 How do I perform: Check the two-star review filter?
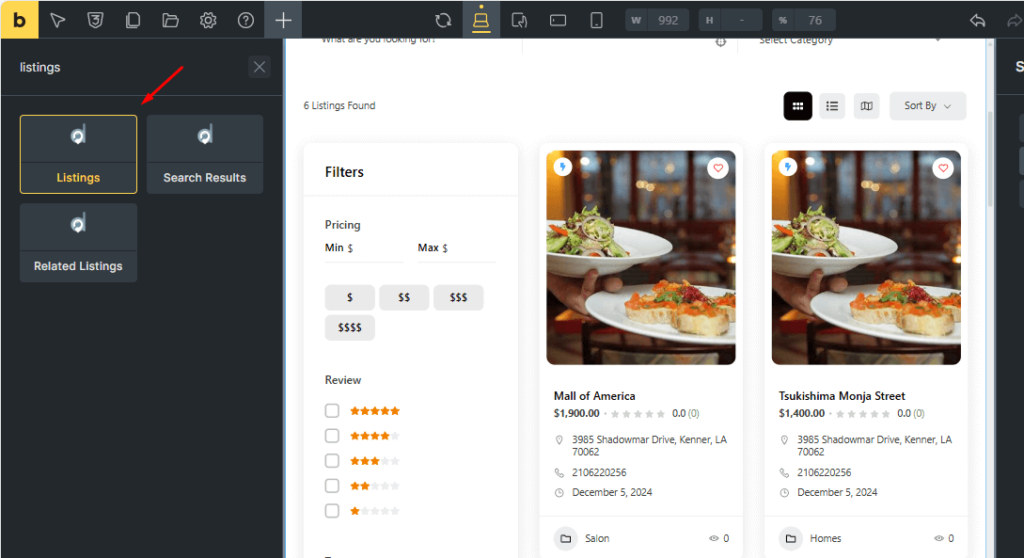click(x=332, y=485)
